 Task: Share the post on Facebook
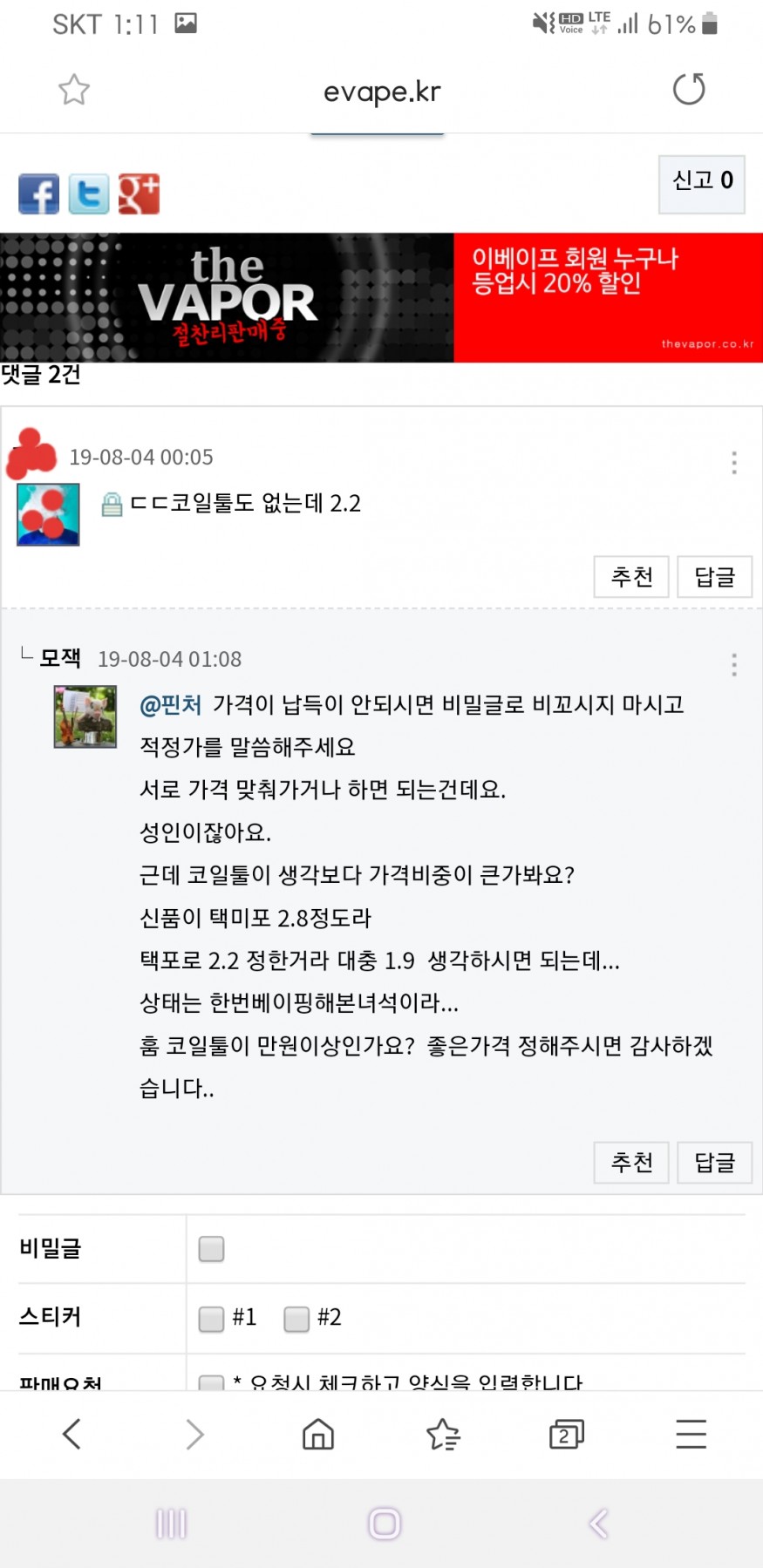pos(39,193)
